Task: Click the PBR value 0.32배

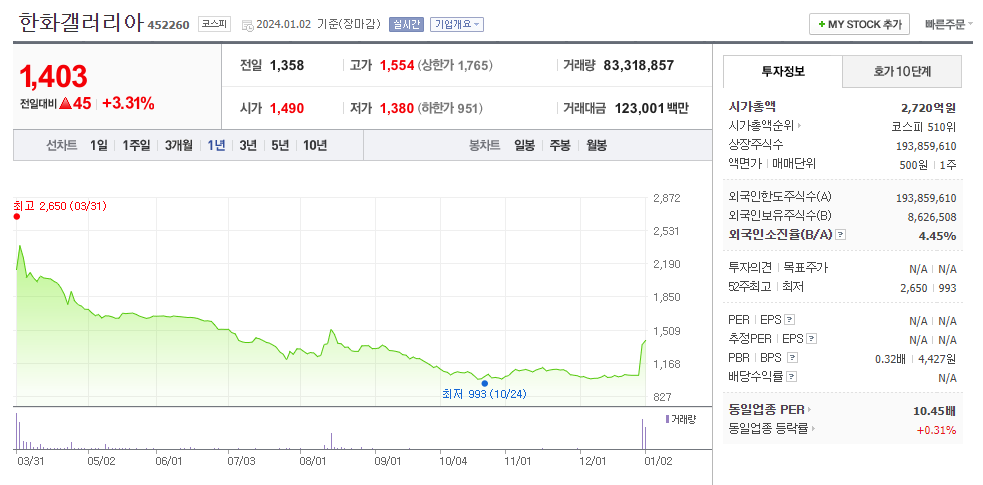Action: pos(890,359)
